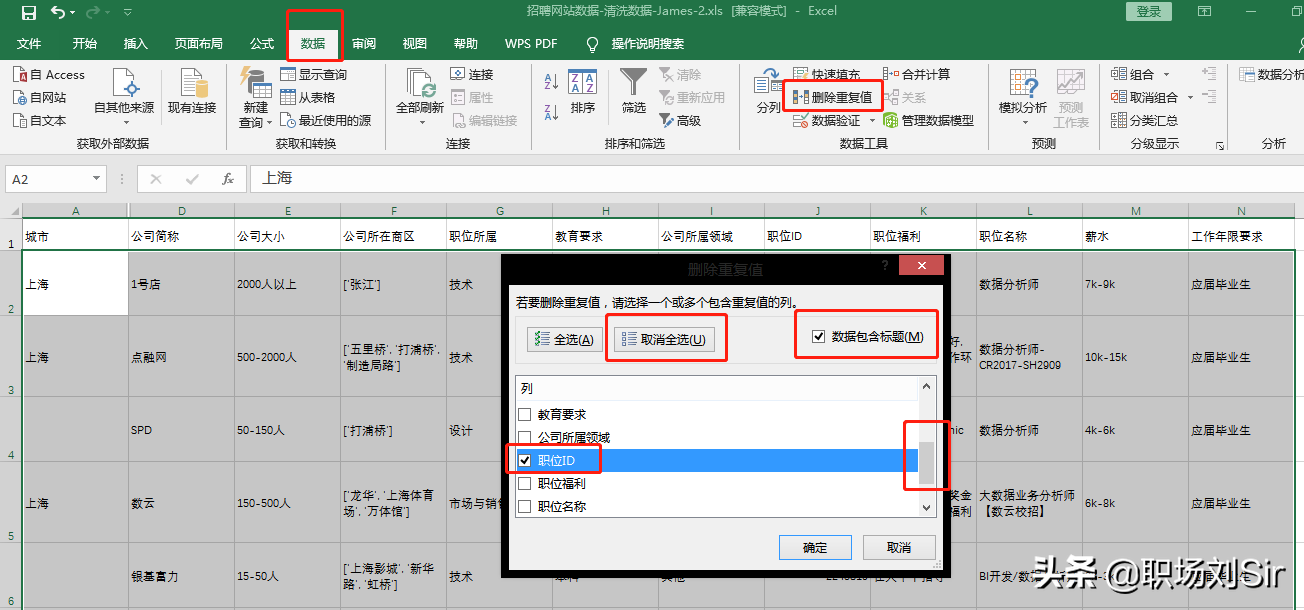The height and width of the screenshot is (610, 1304).
Task: Select cell containing 10k-15k
Action: tap(1135, 357)
